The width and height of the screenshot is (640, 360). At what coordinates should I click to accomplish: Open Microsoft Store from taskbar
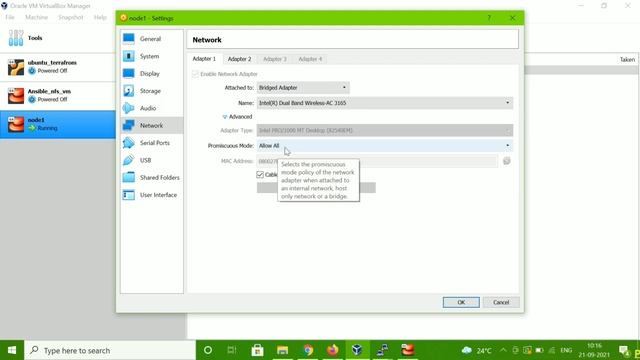[x=257, y=350]
